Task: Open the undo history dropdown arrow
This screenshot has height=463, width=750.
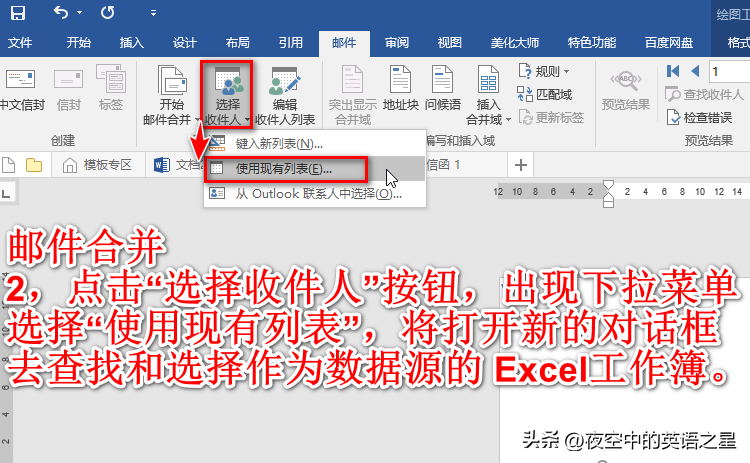Action: click(x=79, y=12)
